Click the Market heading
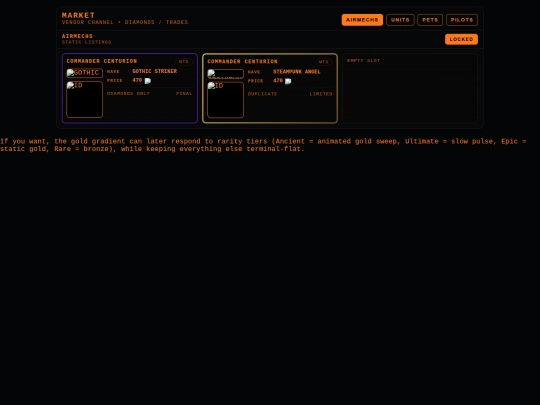Screen dimensions: 540x405 [78, 15]
